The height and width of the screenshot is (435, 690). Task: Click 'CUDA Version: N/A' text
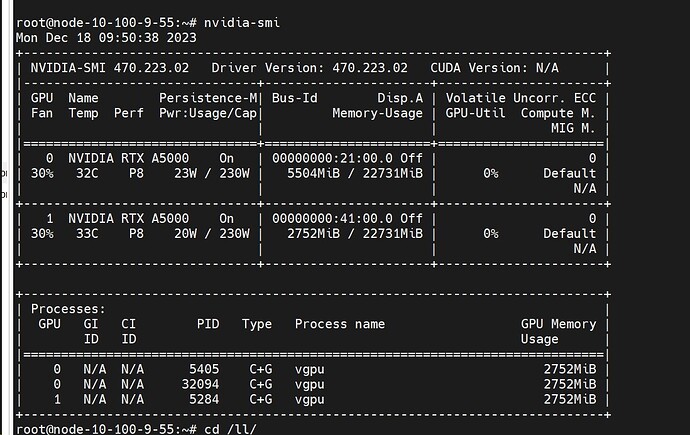pos(495,68)
